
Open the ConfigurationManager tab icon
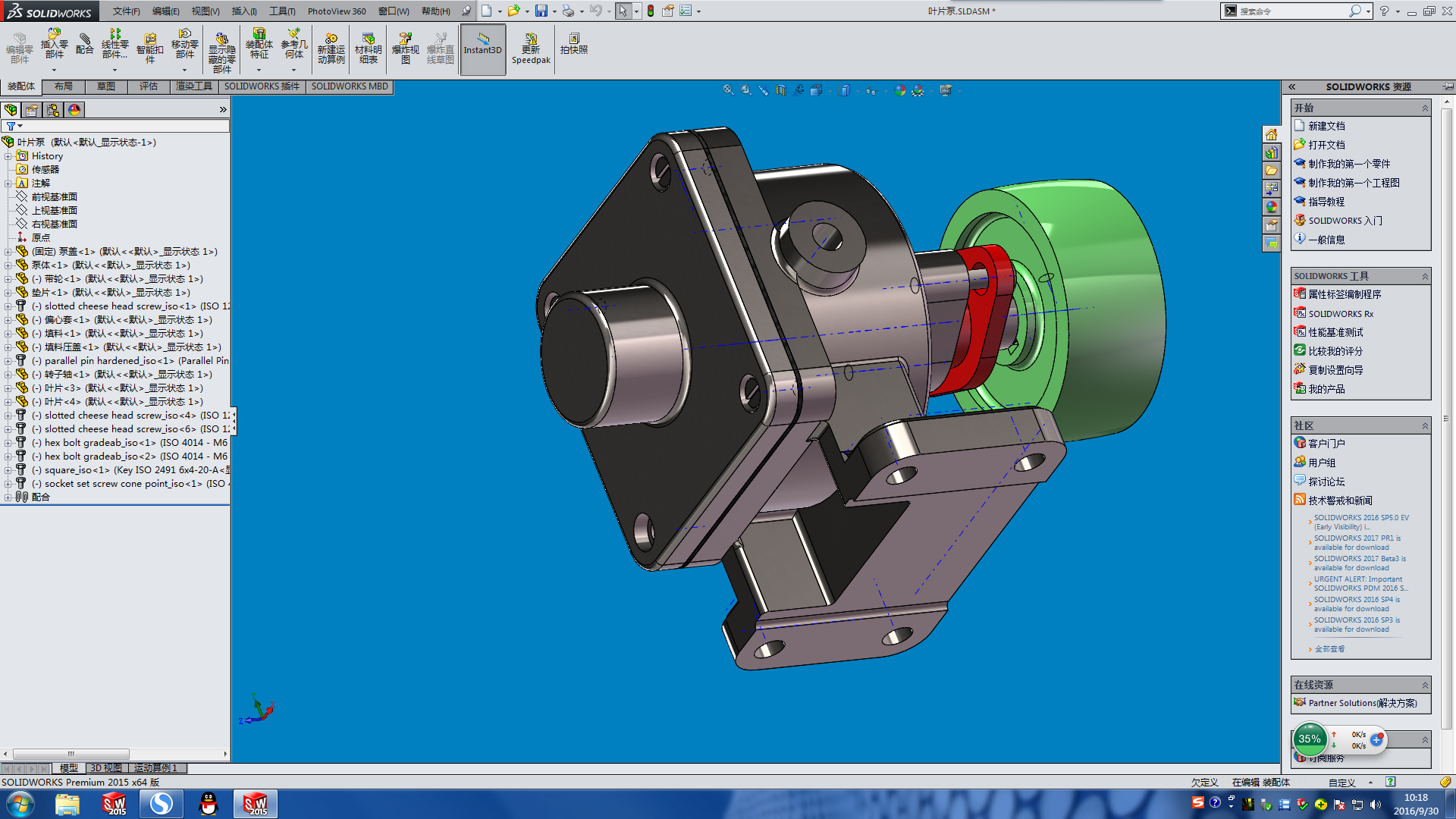pyautogui.click(x=53, y=110)
